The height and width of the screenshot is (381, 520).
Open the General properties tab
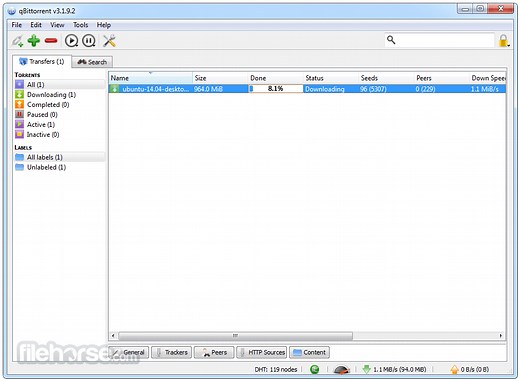click(129, 352)
